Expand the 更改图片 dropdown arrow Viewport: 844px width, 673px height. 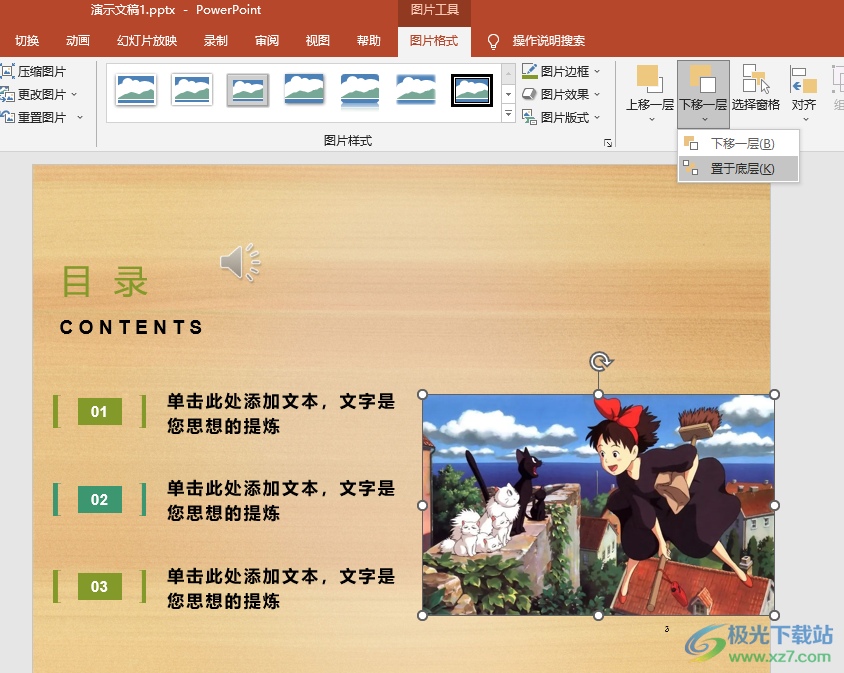point(74,94)
